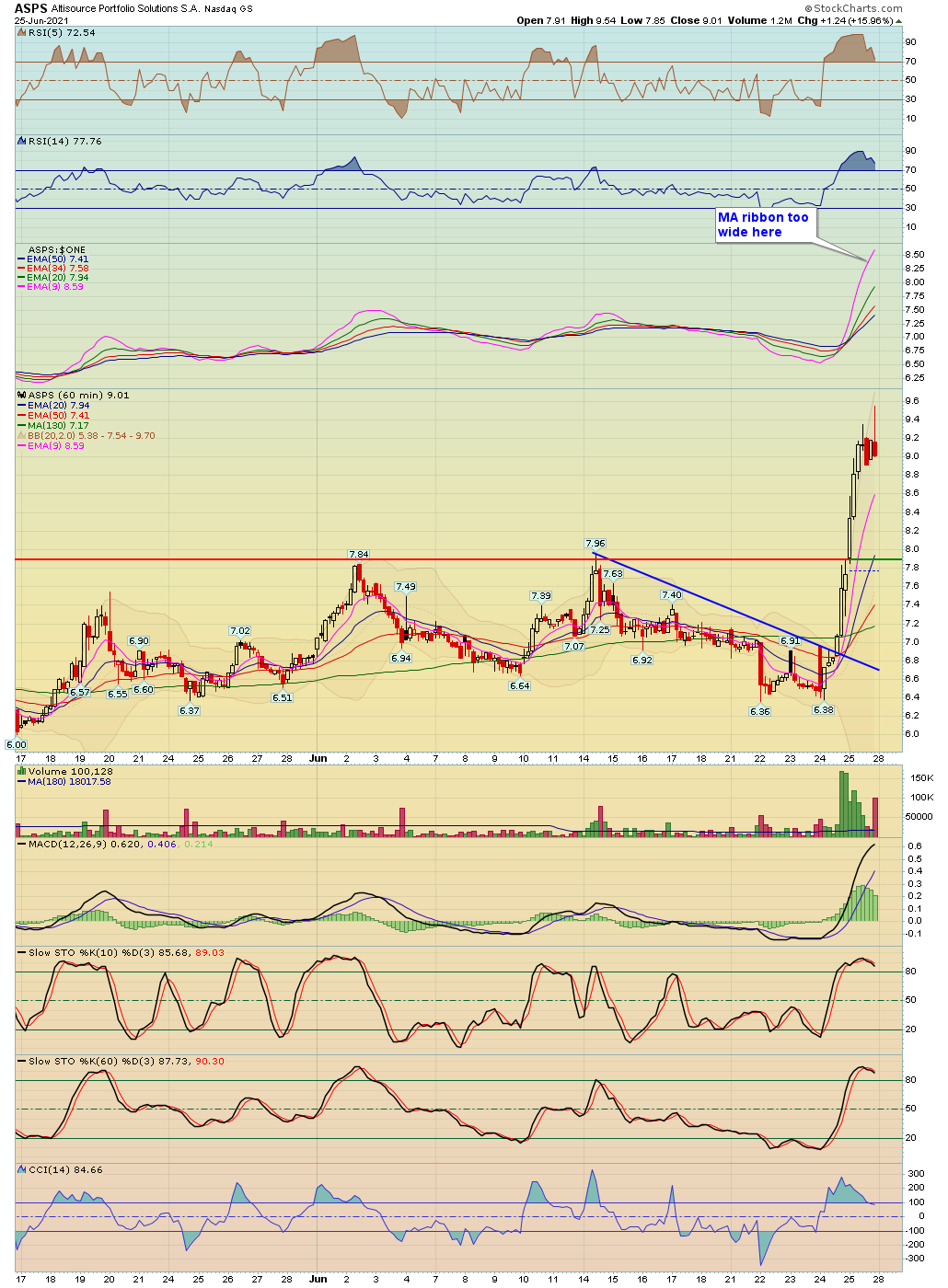Click the ASPS ticker symbol in the header
This screenshot has width=948, height=1288.
click(x=30, y=8)
